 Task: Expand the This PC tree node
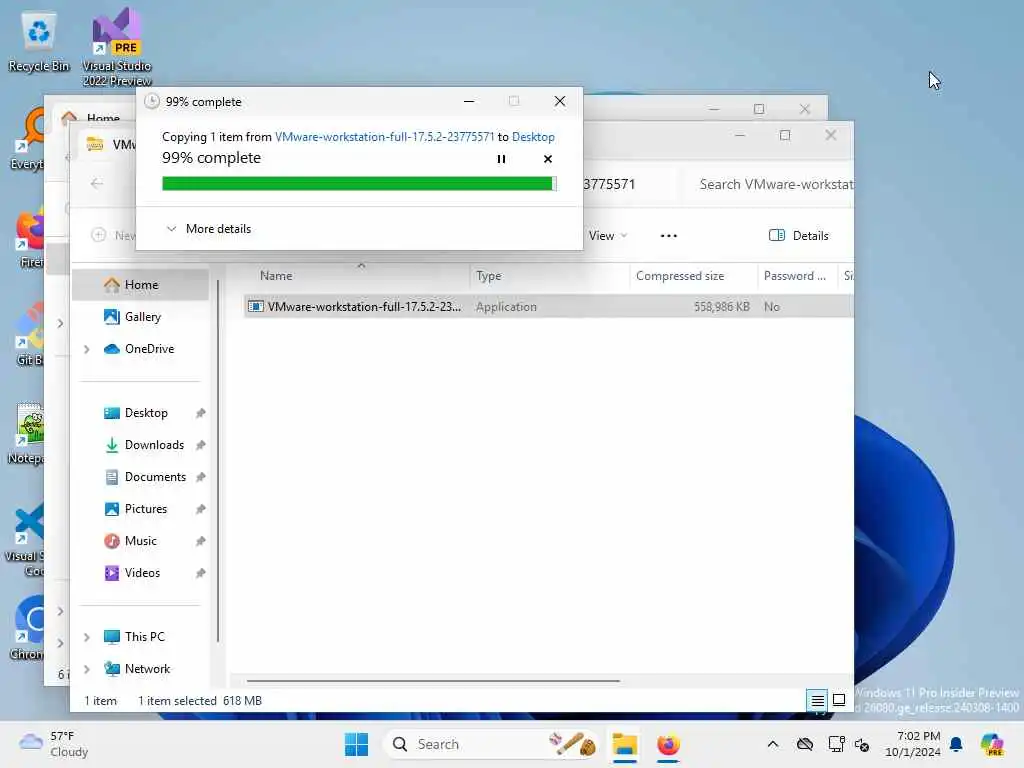coord(87,637)
